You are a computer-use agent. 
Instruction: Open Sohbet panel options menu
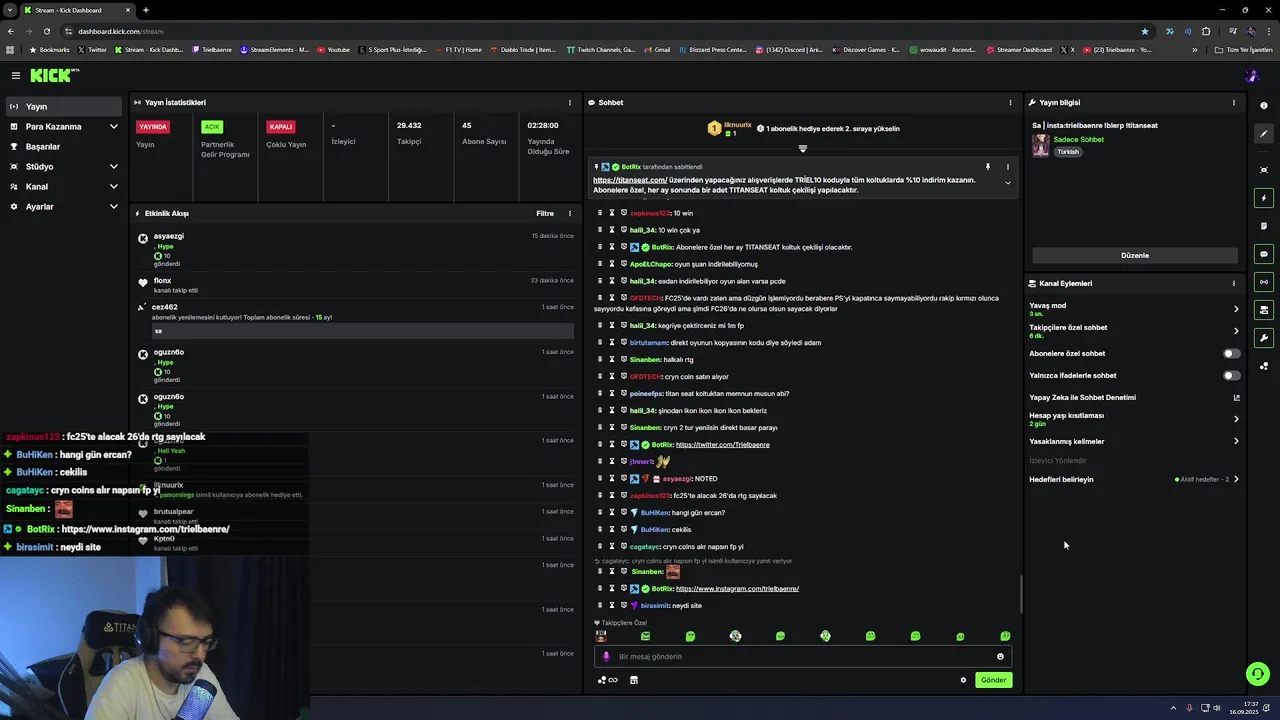click(1010, 102)
